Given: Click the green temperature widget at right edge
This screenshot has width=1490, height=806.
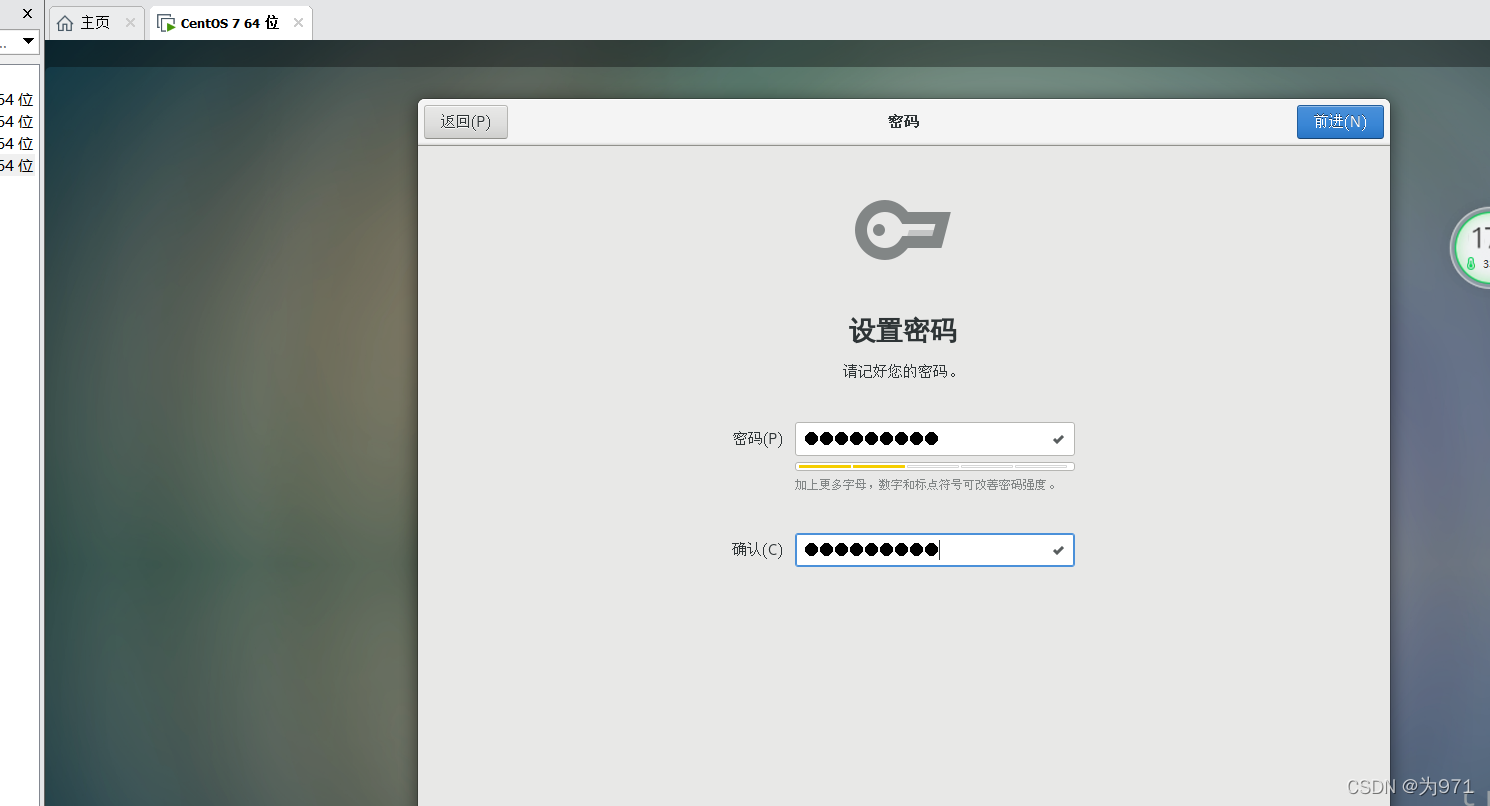Looking at the screenshot, I should pyautogui.click(x=1472, y=248).
